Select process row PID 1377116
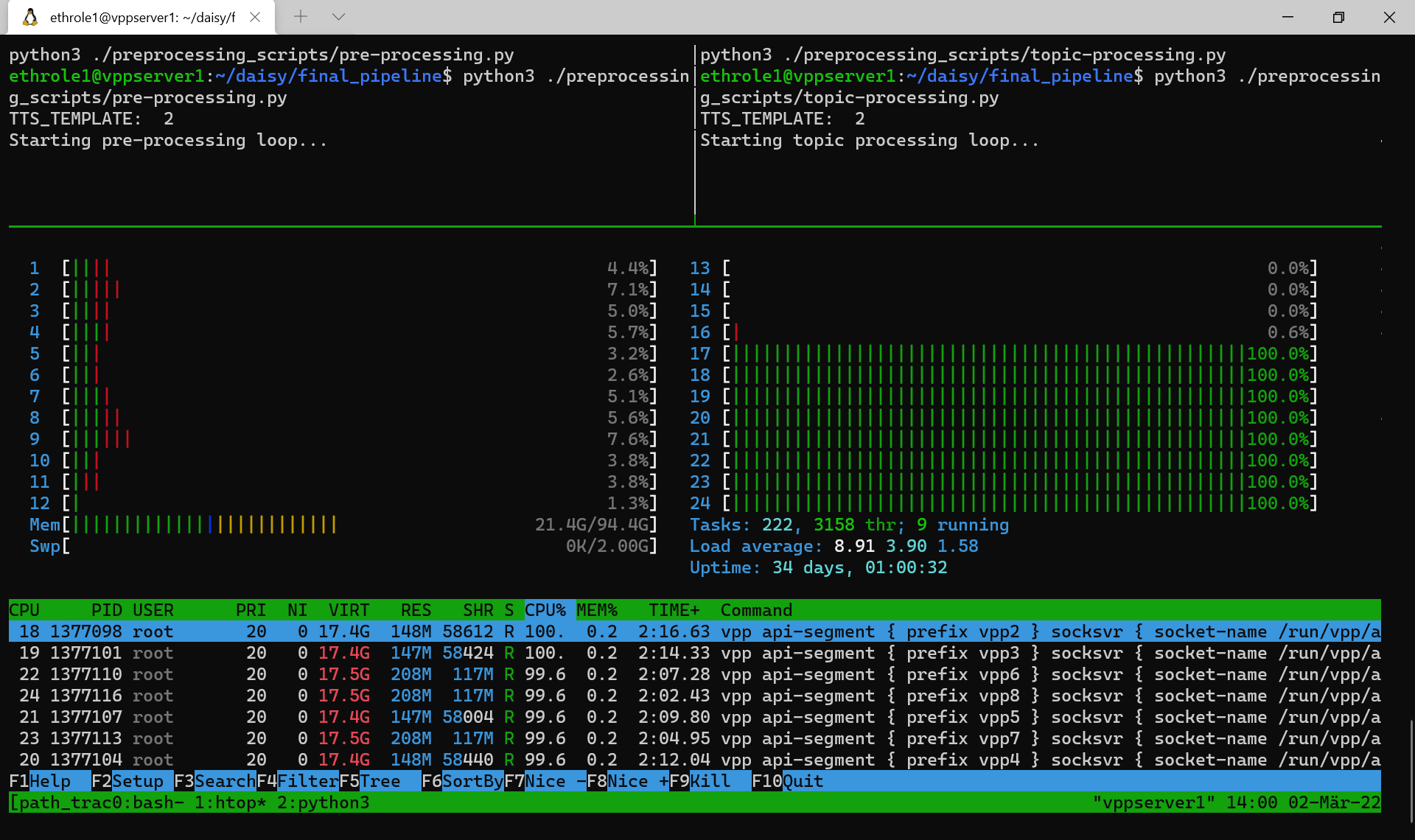 695,696
